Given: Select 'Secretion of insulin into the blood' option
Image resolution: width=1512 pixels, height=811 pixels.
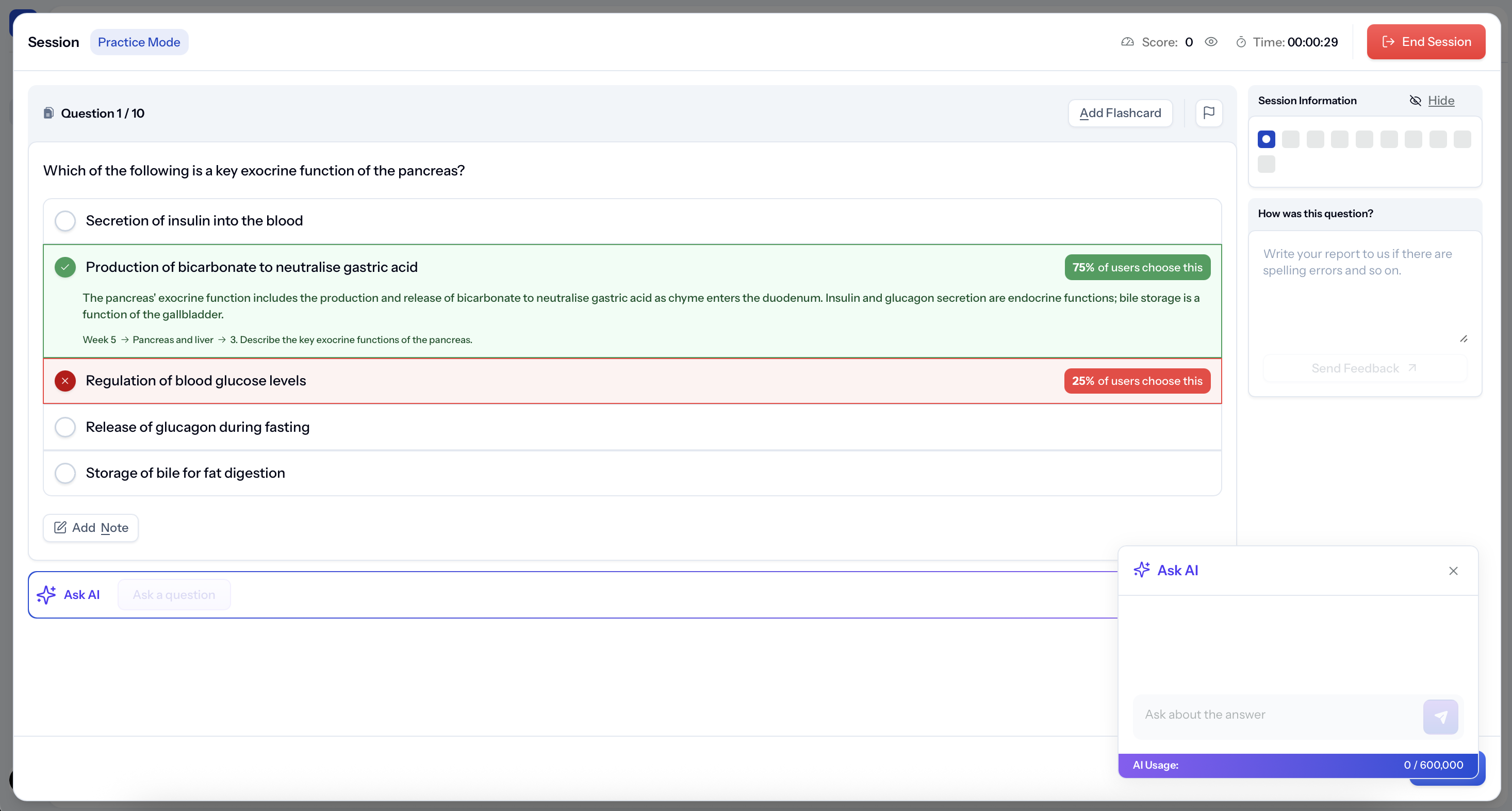Looking at the screenshot, I should point(65,221).
